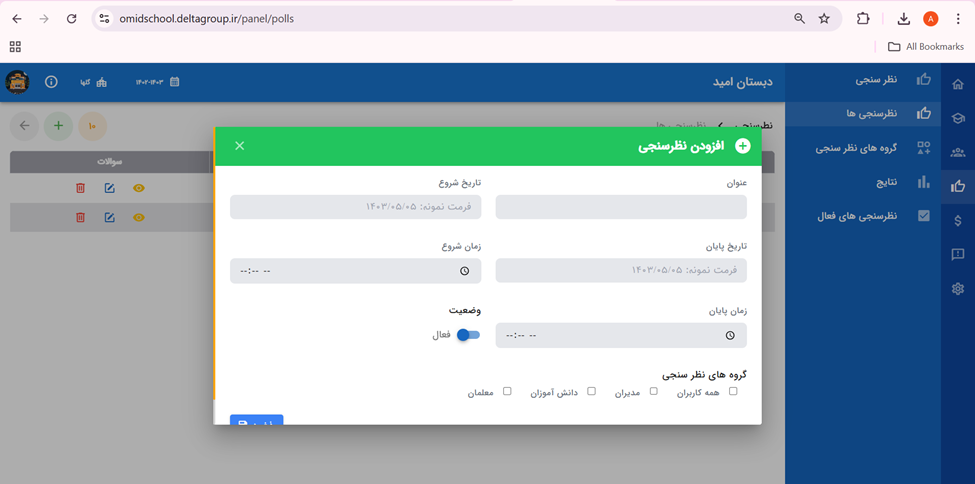Screen dimensions: 975x484
Task: Open the گروه های نظر سنجی menu item
Action: [863, 148]
